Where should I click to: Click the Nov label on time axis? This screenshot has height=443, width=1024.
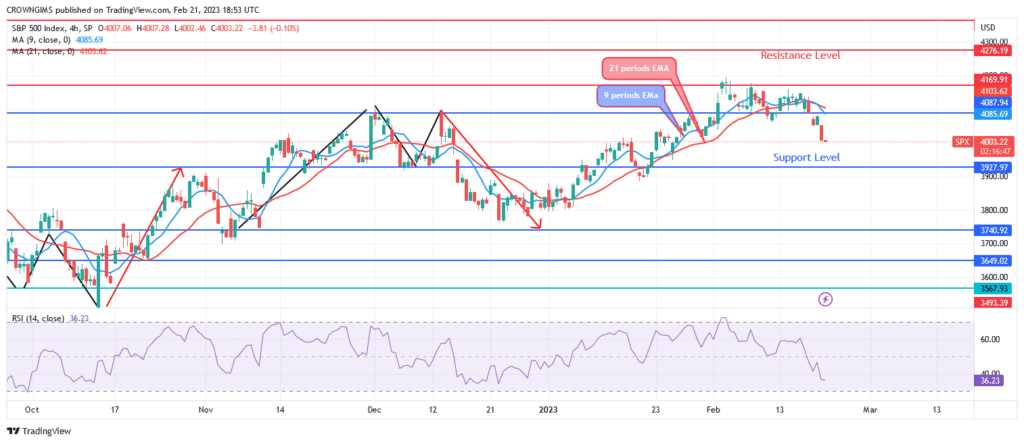click(206, 409)
